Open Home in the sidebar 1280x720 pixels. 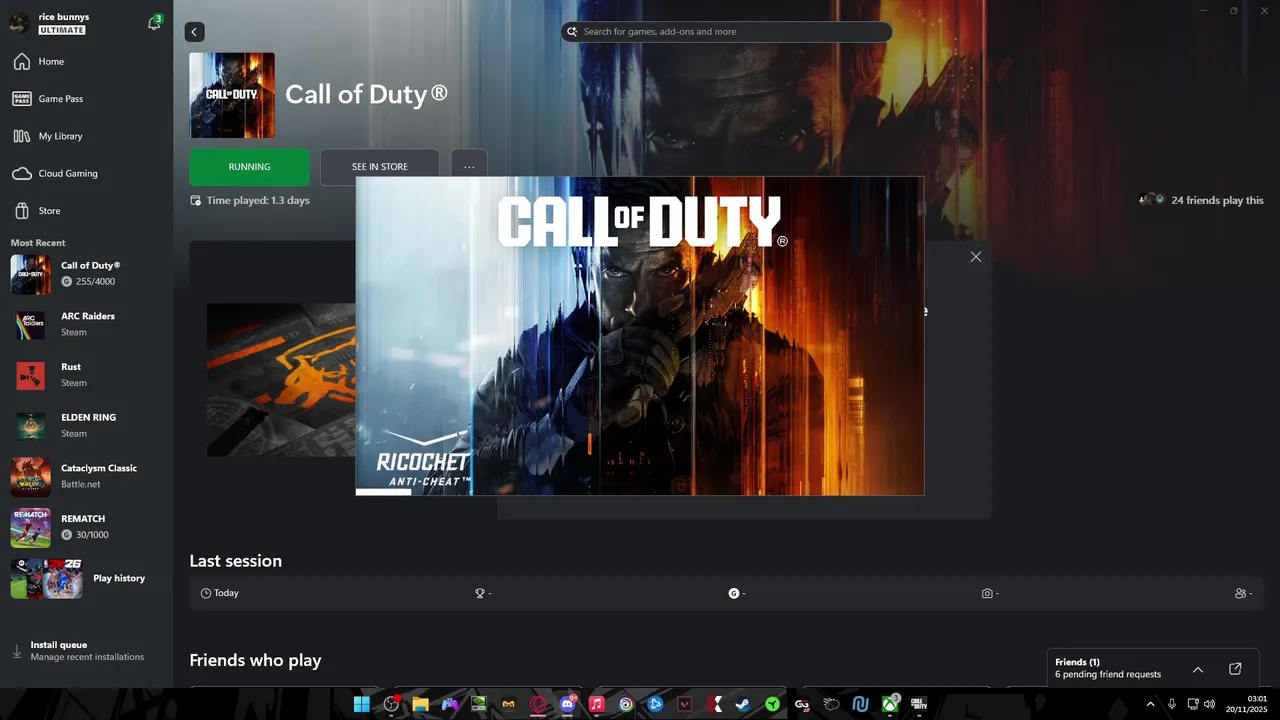(87, 62)
